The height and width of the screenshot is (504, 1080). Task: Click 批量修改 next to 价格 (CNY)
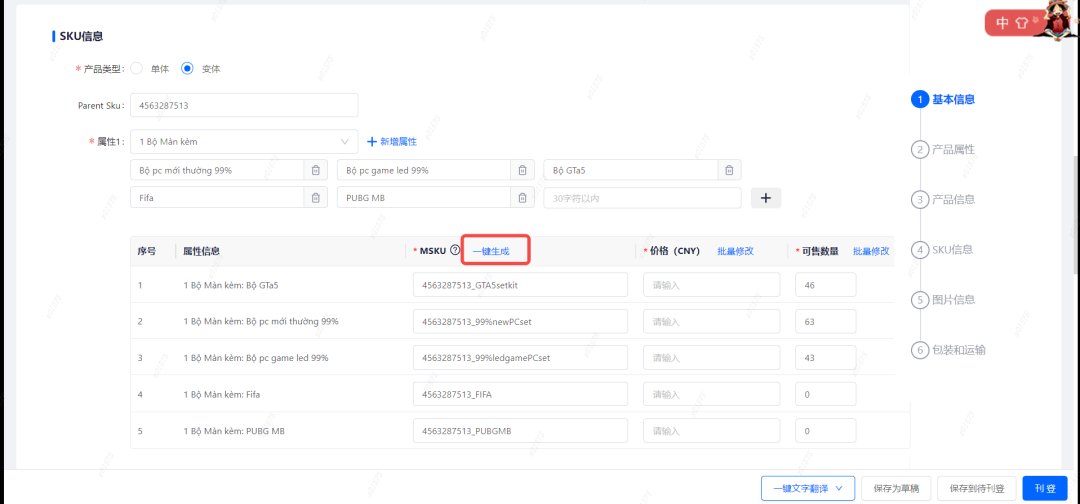(x=736, y=251)
